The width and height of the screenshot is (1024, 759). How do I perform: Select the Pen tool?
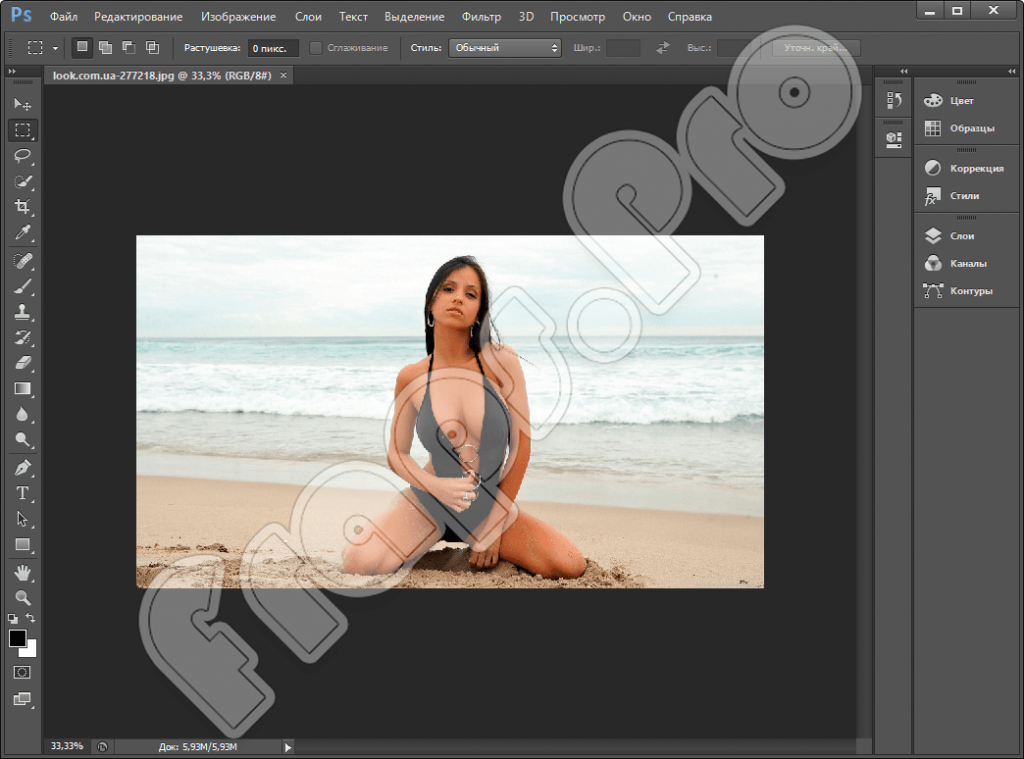[23, 468]
